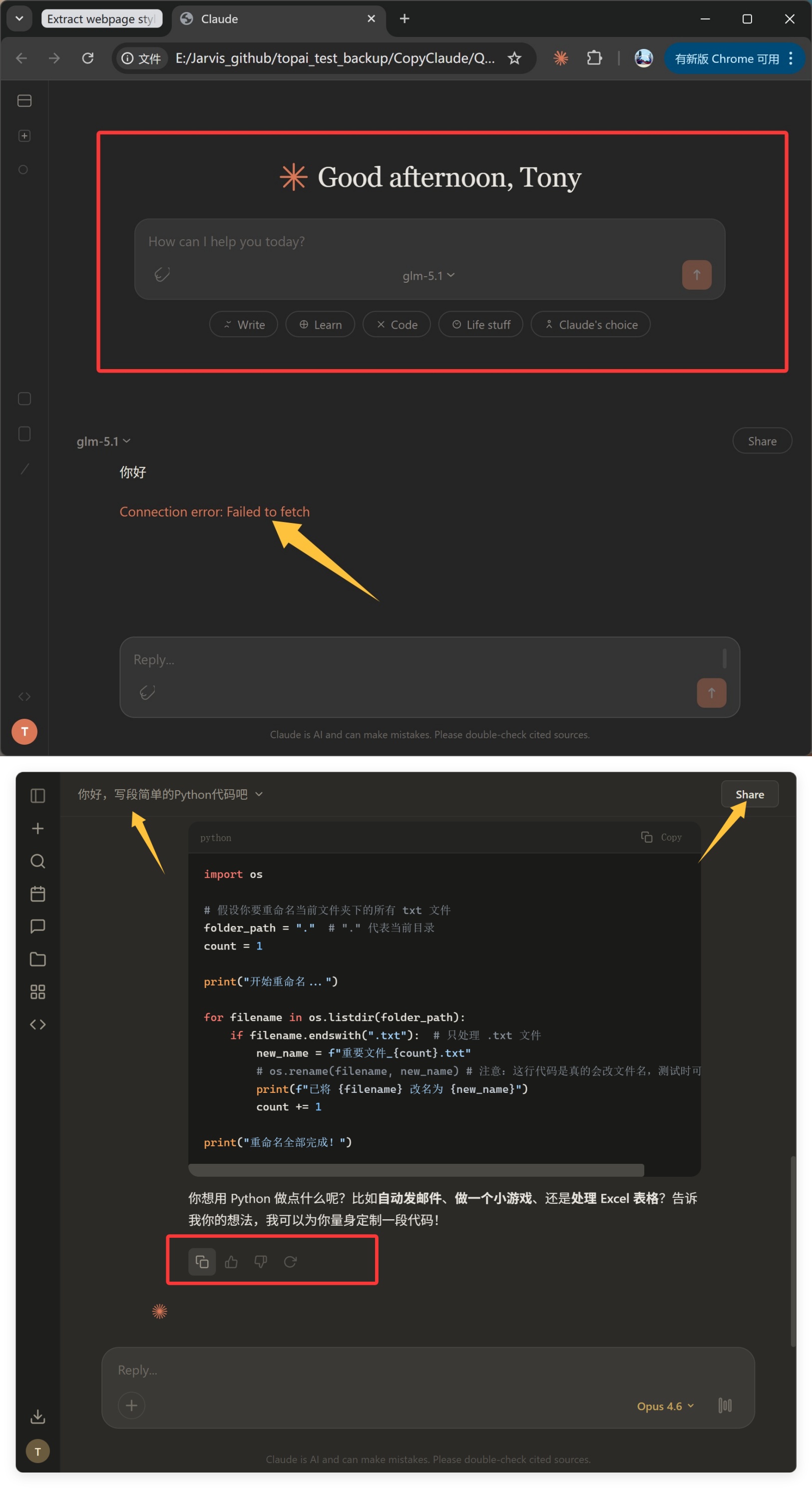
Task: Click the small scrollbar inside the Chrome Reply box
Action: [x=724, y=658]
